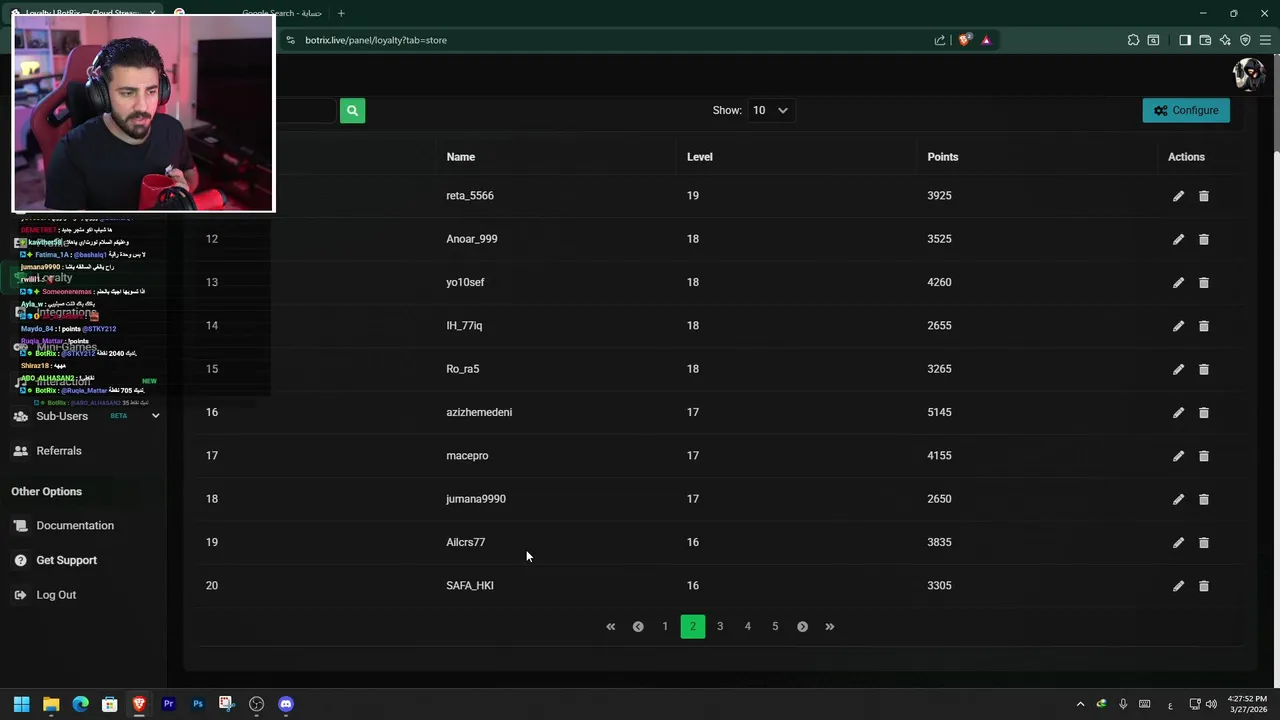Screen dimensions: 1280x720
Task: Edit the azizhemedeni row
Action: click(x=1178, y=413)
